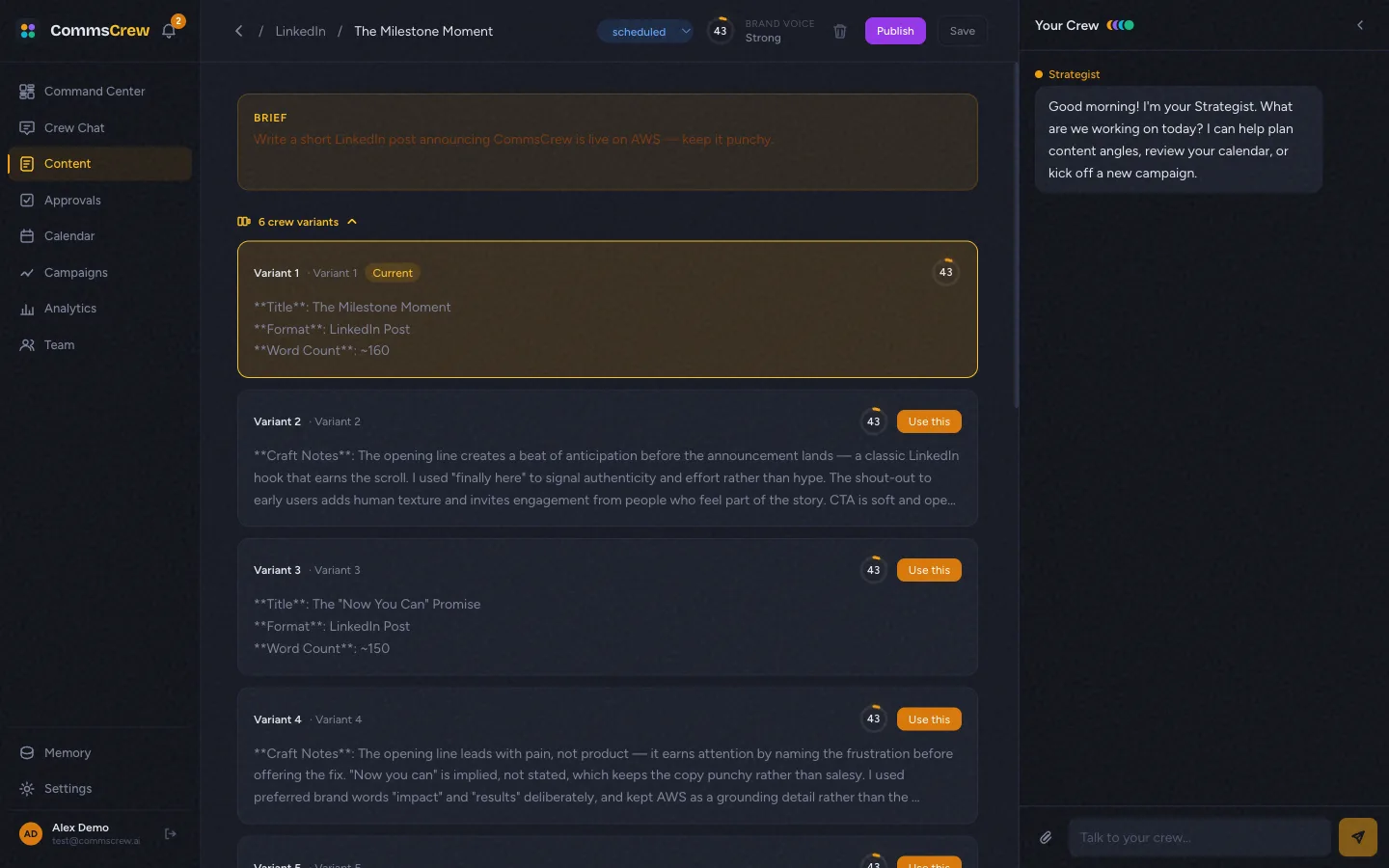The image size is (1389, 868).
Task: Click Alex Demo user name
Action: click(x=80, y=827)
